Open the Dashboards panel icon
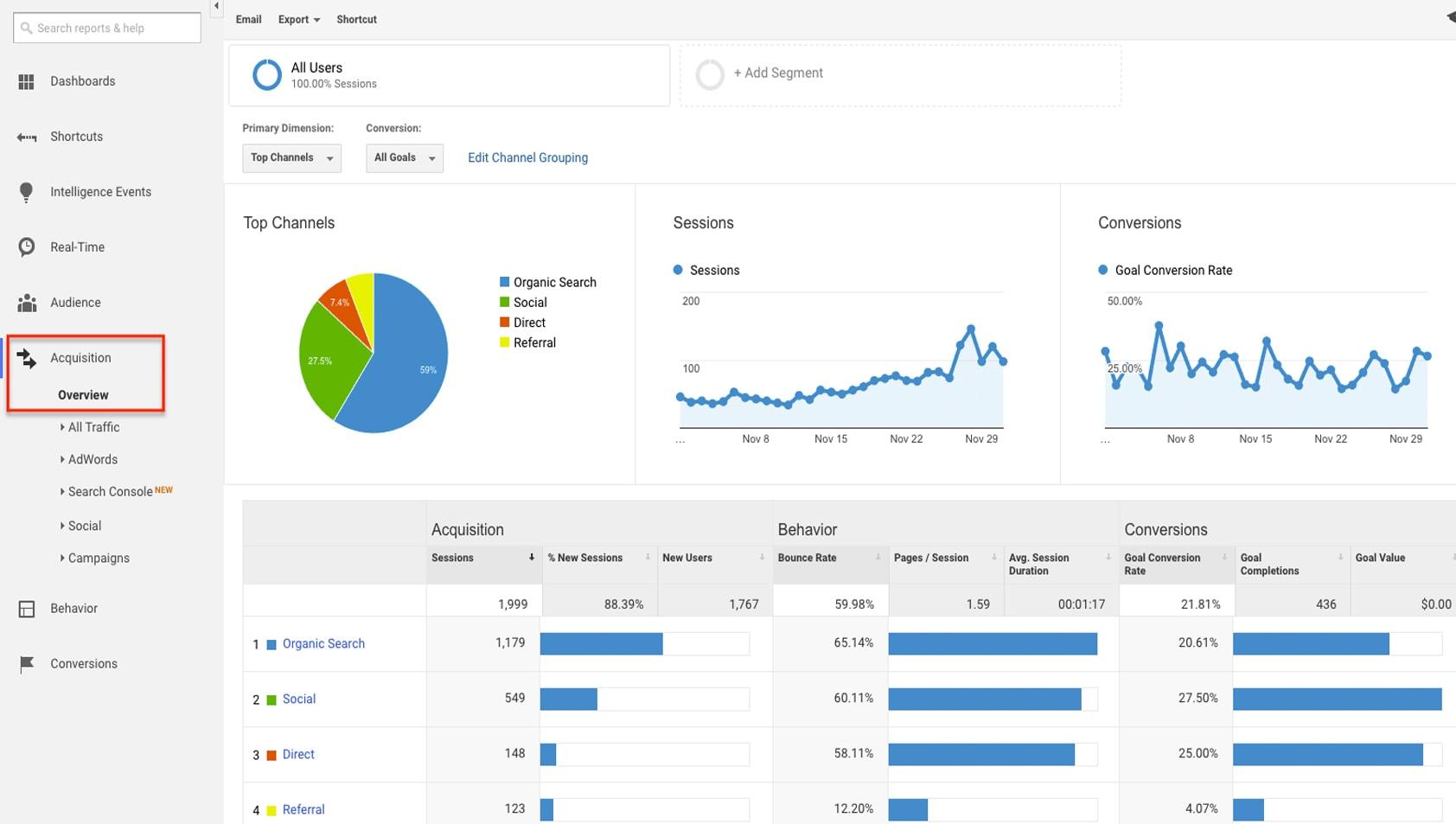The width and height of the screenshot is (1456, 824). tap(26, 81)
